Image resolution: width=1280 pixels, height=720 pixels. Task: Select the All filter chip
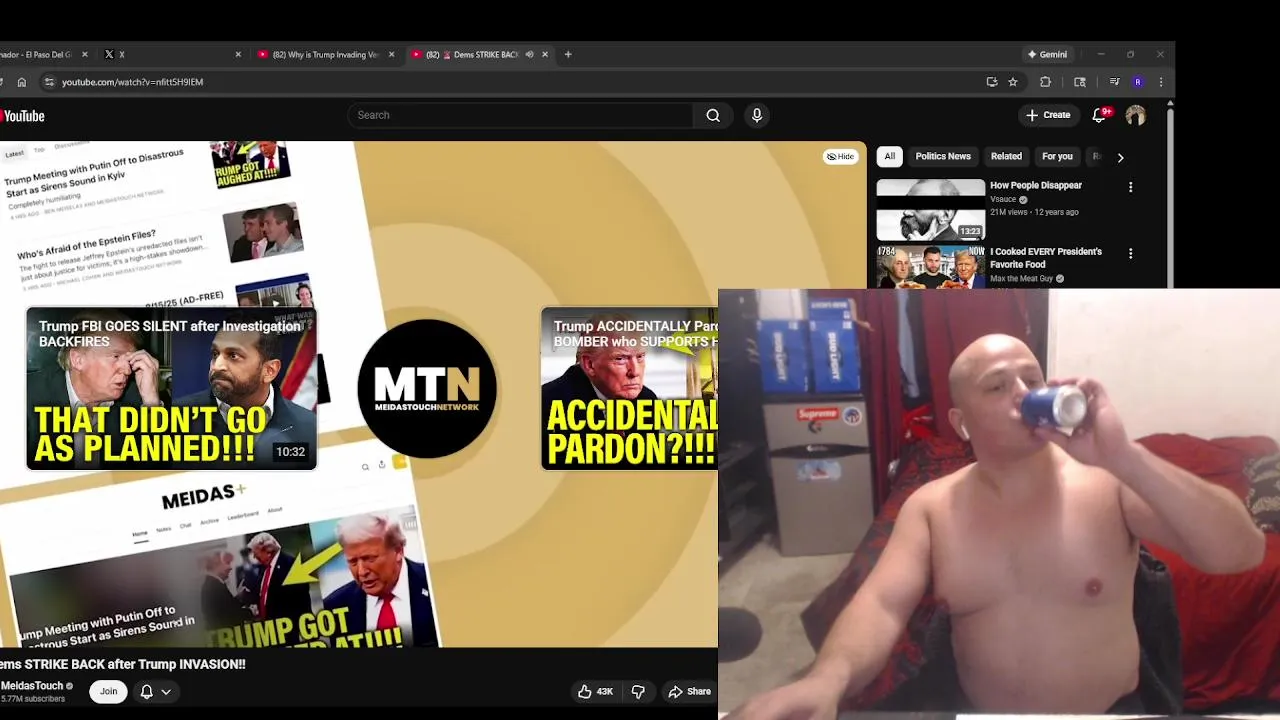pos(889,156)
